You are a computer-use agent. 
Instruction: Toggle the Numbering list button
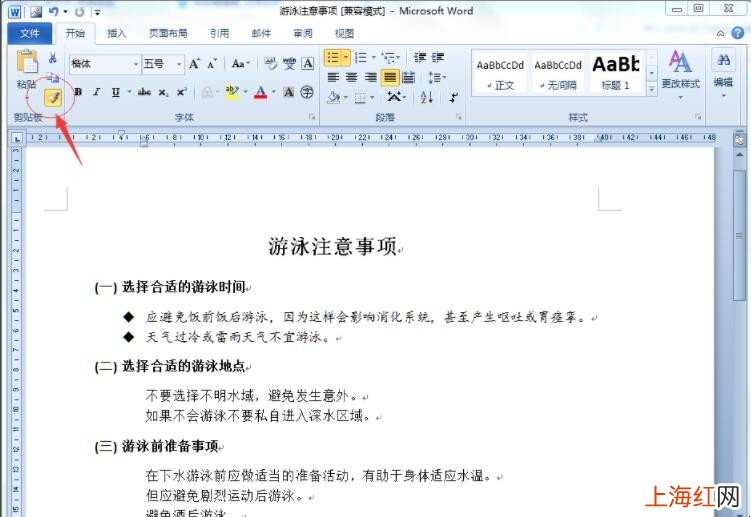point(361,57)
